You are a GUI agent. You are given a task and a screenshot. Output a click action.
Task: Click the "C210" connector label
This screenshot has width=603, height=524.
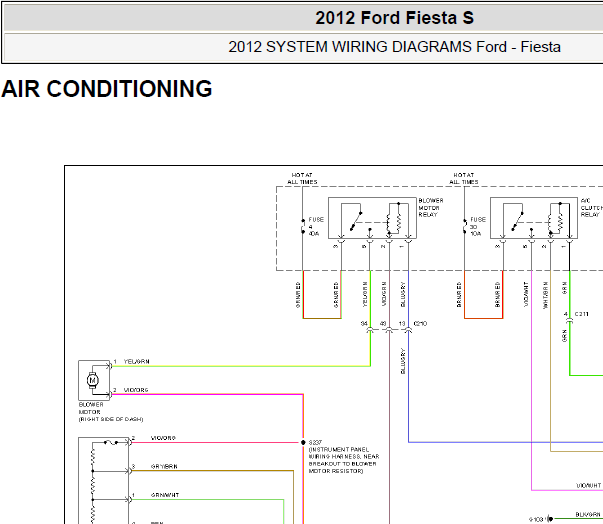click(x=420, y=324)
